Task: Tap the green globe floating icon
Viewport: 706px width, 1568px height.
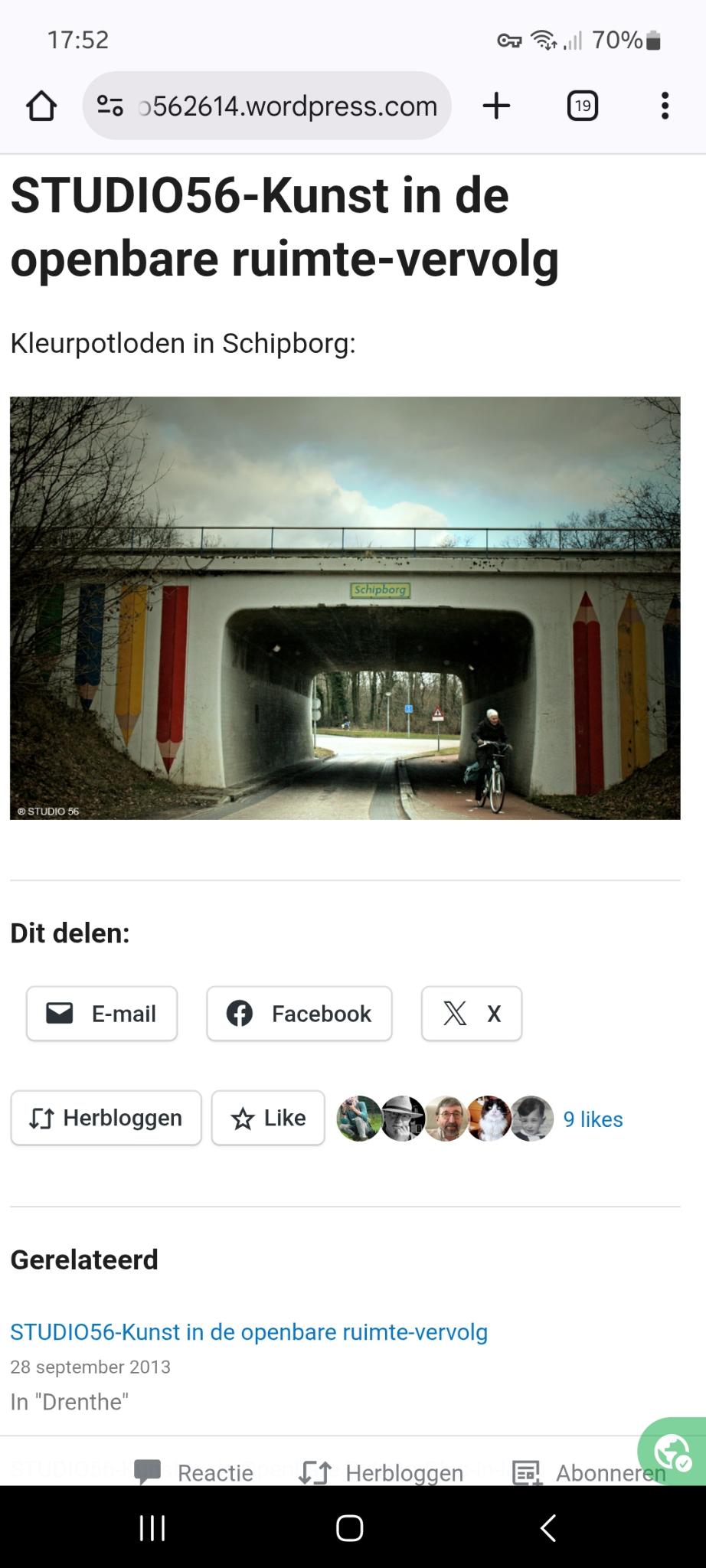Action: pyautogui.click(x=672, y=1451)
